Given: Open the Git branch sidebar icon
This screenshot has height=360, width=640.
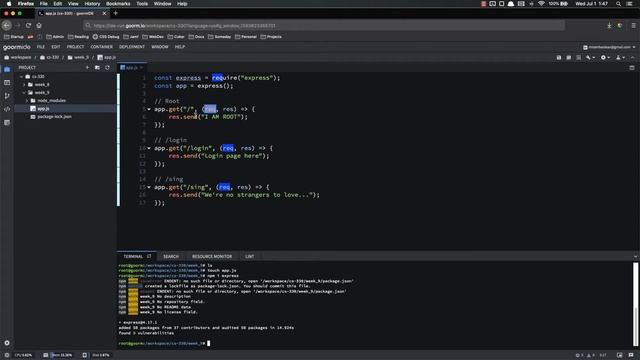Looking at the screenshot, I should click(x=7, y=96).
